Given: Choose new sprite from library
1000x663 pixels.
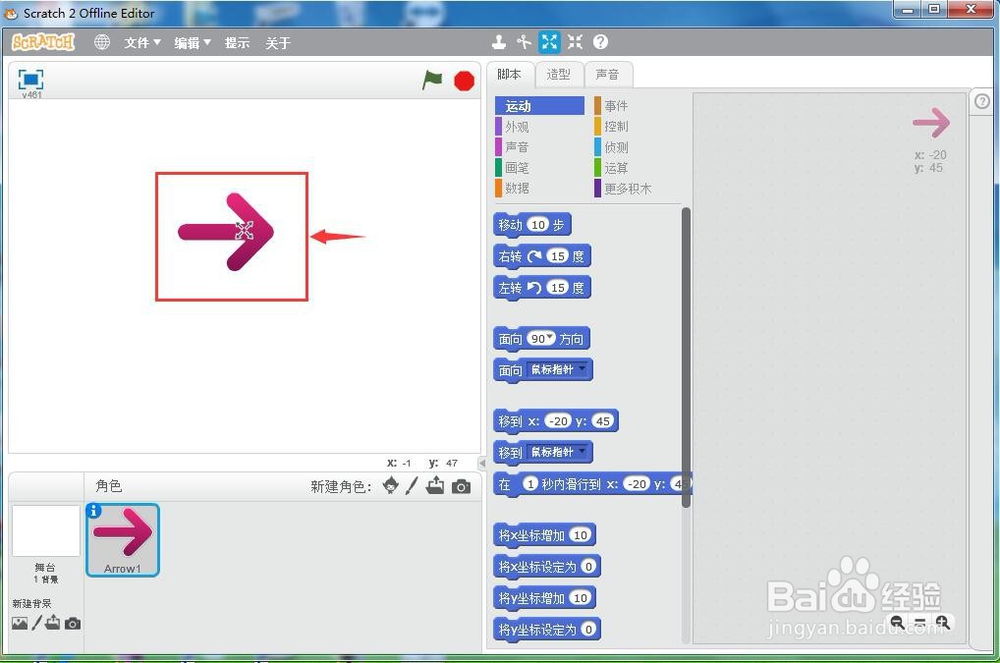Looking at the screenshot, I should [390, 486].
